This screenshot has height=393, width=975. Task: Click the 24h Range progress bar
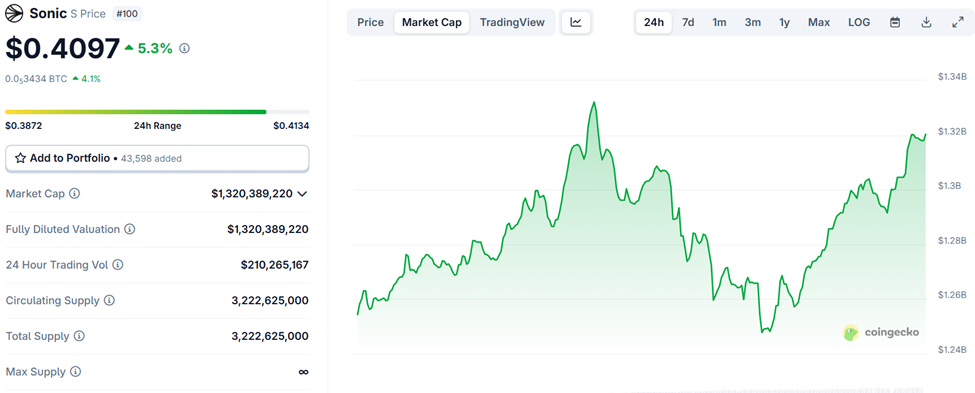[x=157, y=112]
